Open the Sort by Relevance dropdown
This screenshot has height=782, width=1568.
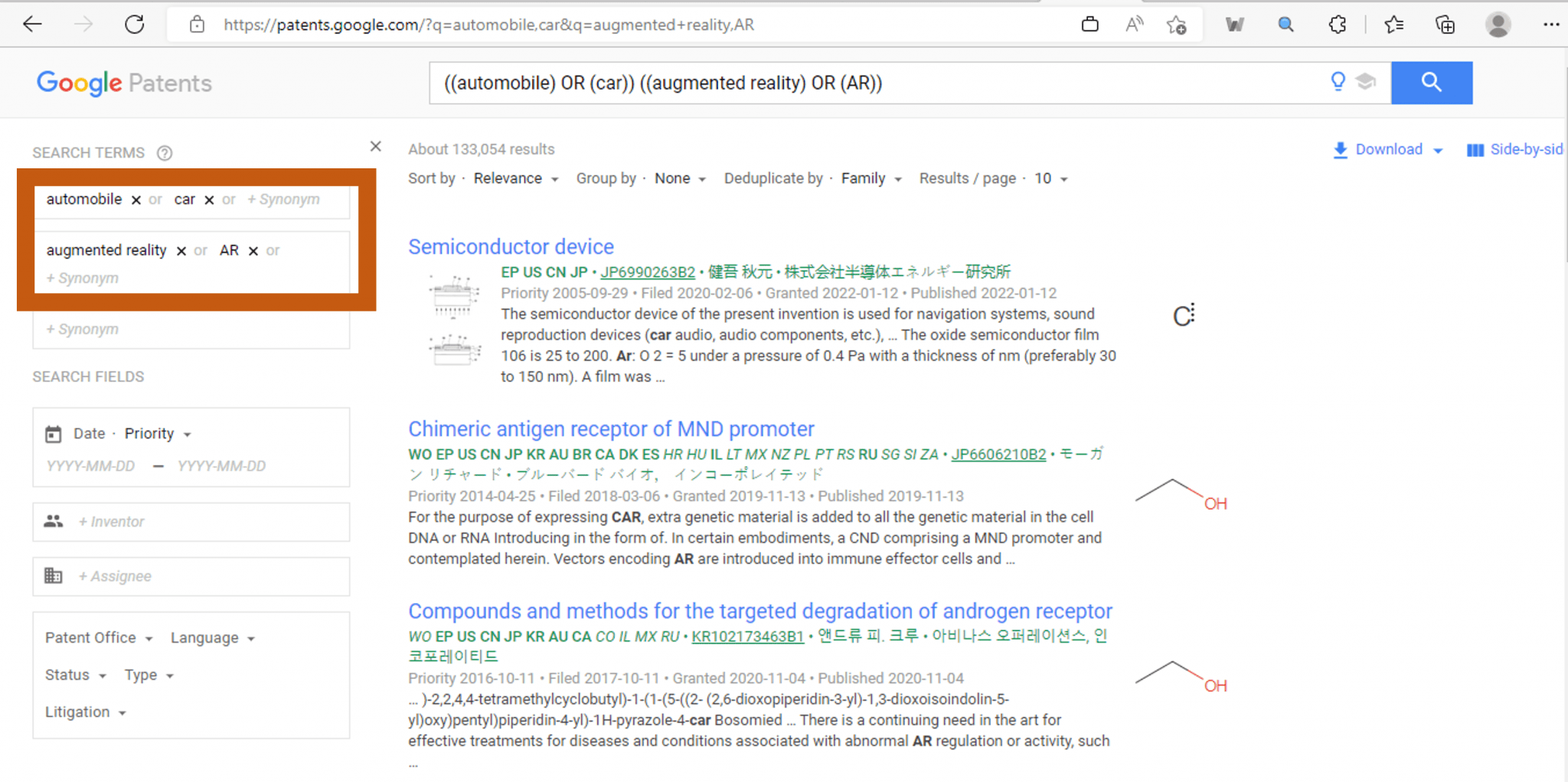pos(515,178)
